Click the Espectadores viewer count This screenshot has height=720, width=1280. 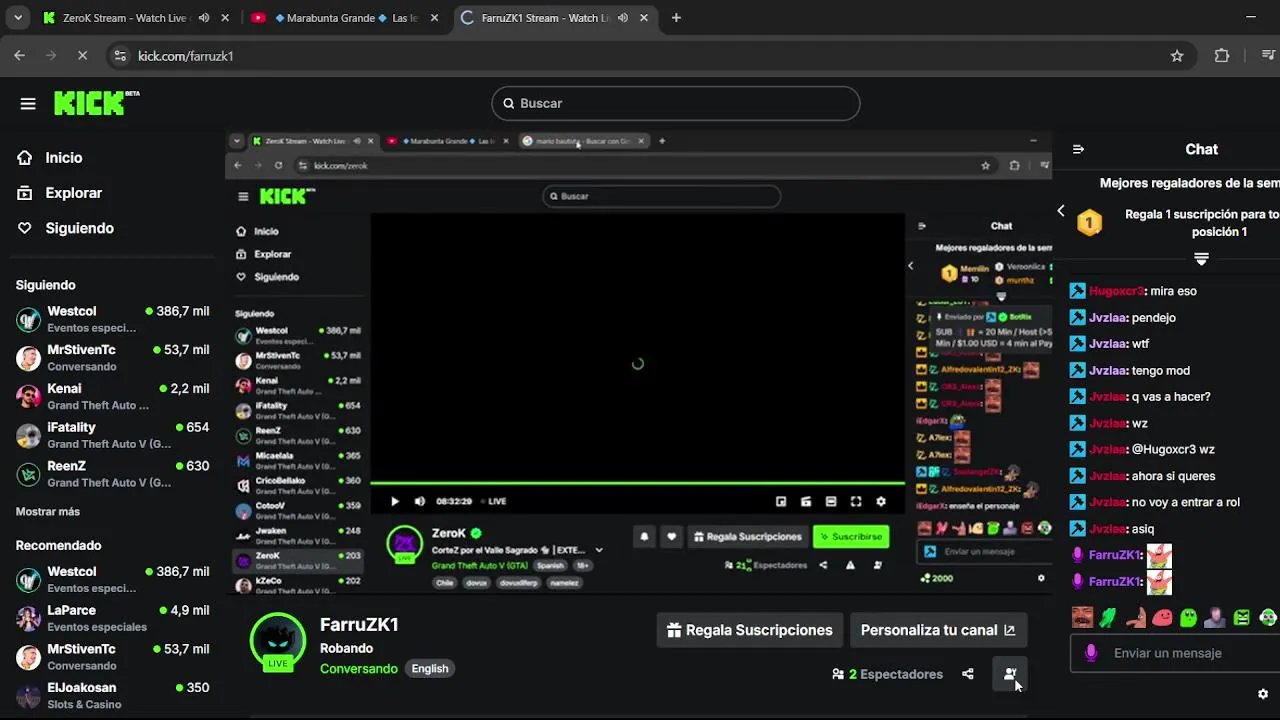(x=887, y=674)
